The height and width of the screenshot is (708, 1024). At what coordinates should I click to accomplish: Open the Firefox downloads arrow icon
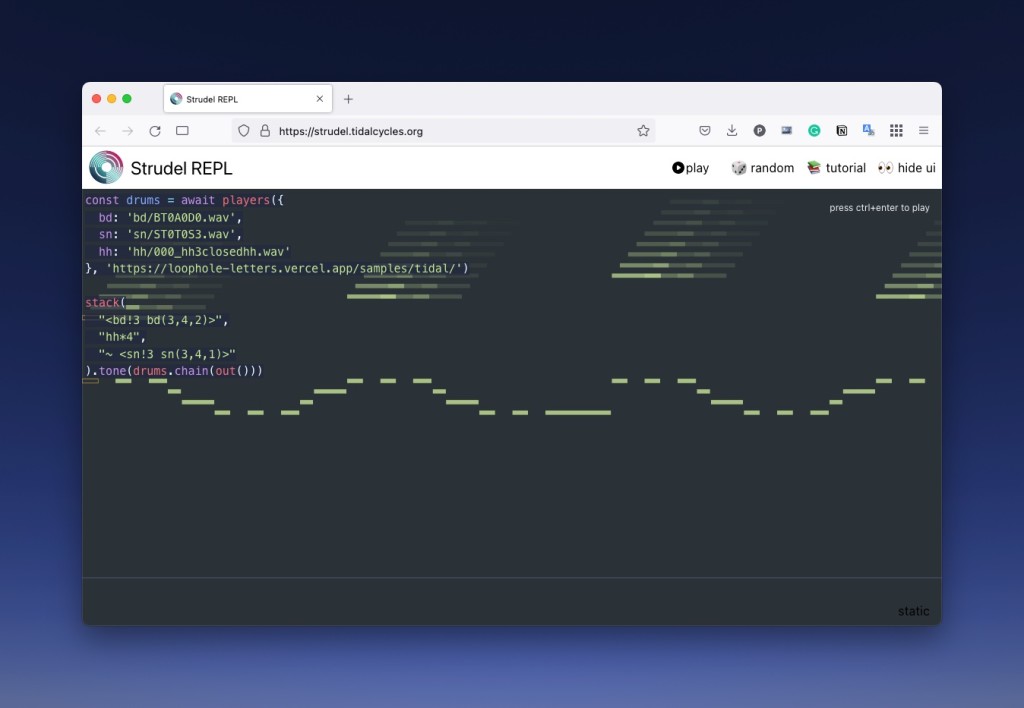coord(732,131)
